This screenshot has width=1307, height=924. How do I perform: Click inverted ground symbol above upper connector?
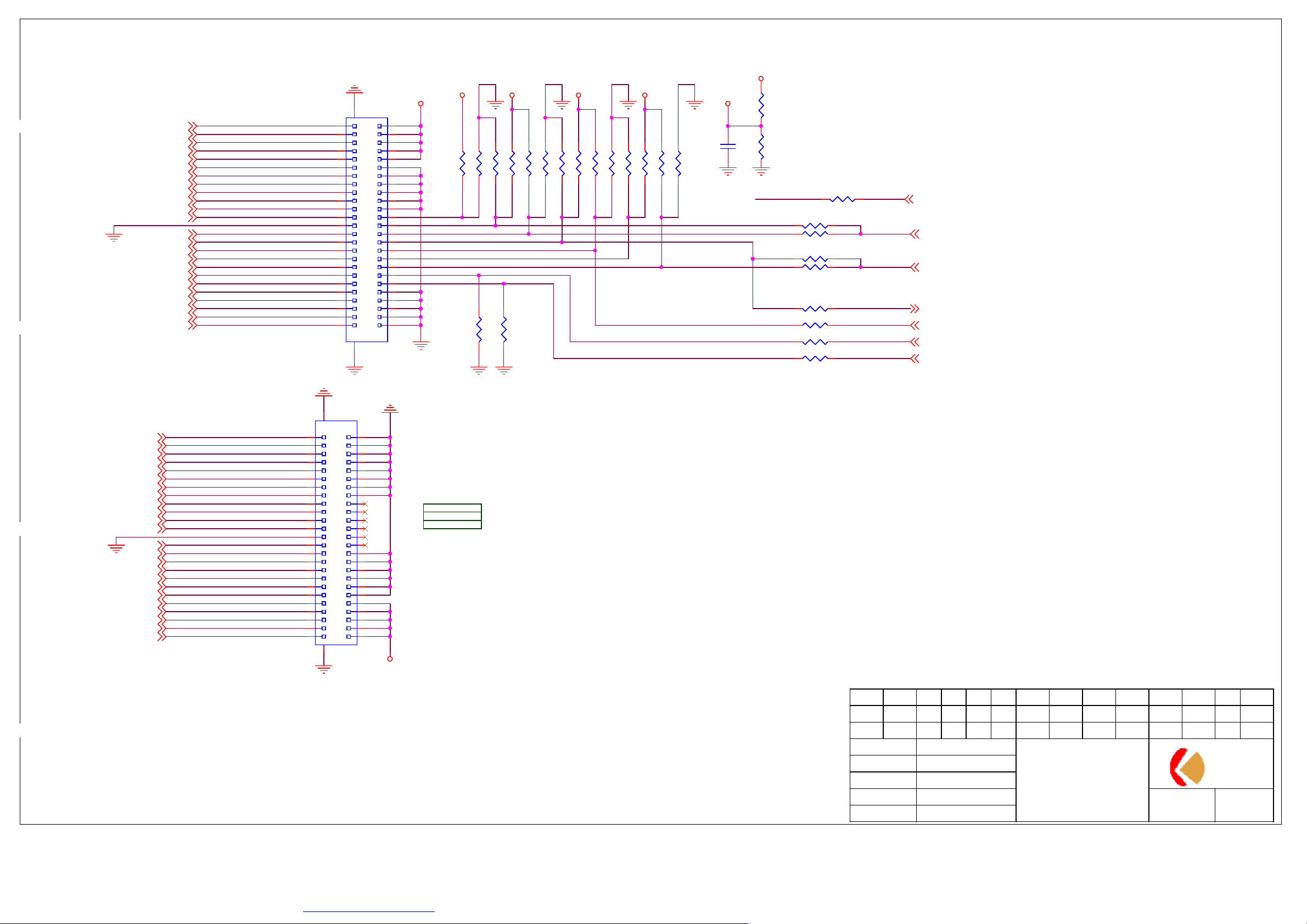[x=354, y=89]
